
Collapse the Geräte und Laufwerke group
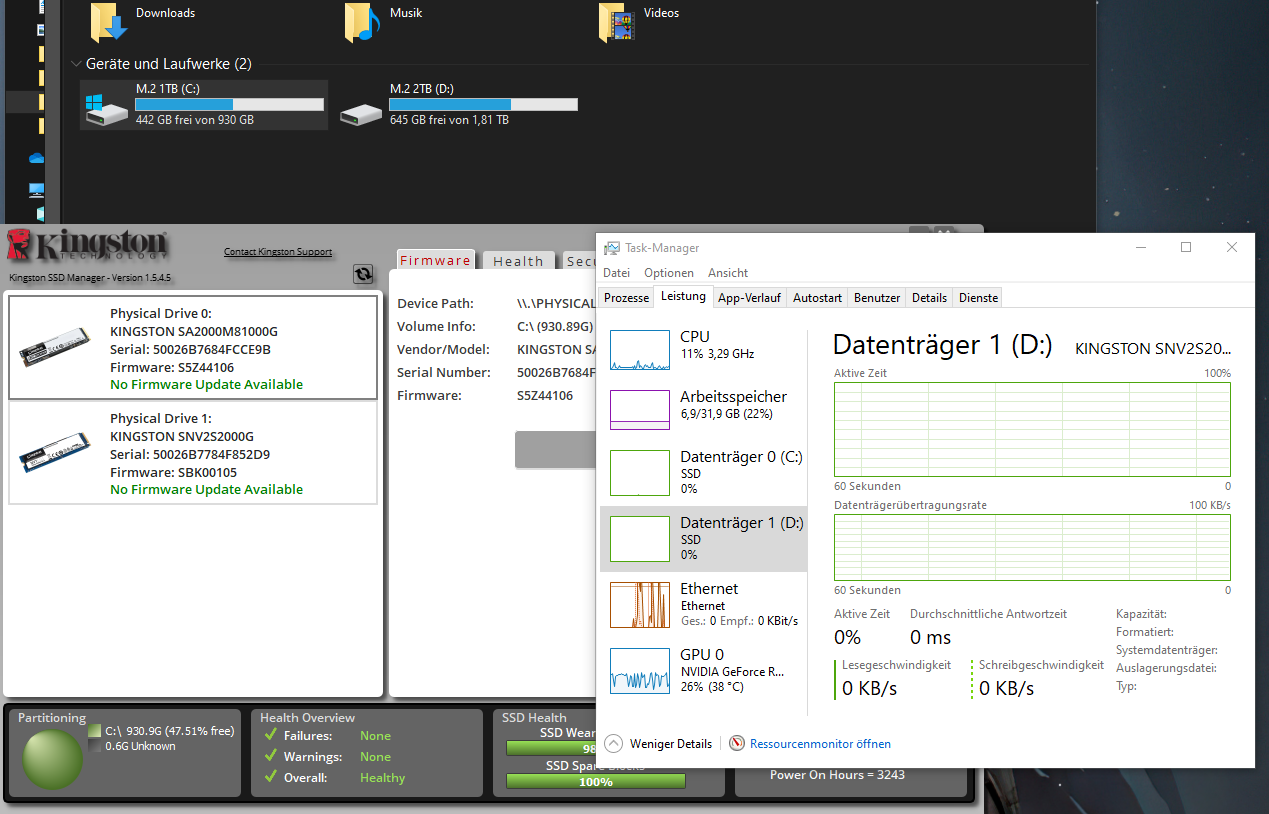click(77, 64)
